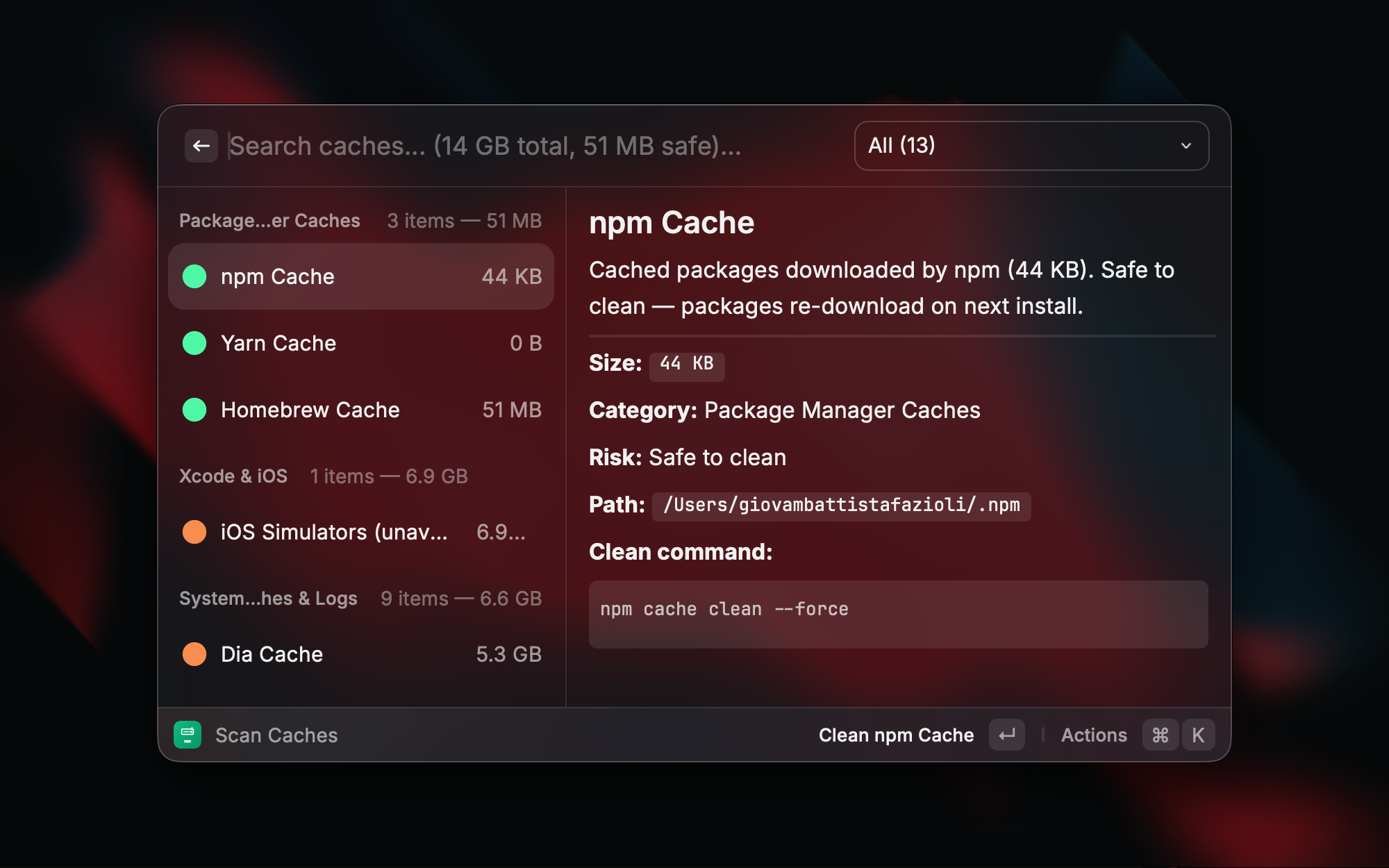Choose the Dia Cache list item

361,654
